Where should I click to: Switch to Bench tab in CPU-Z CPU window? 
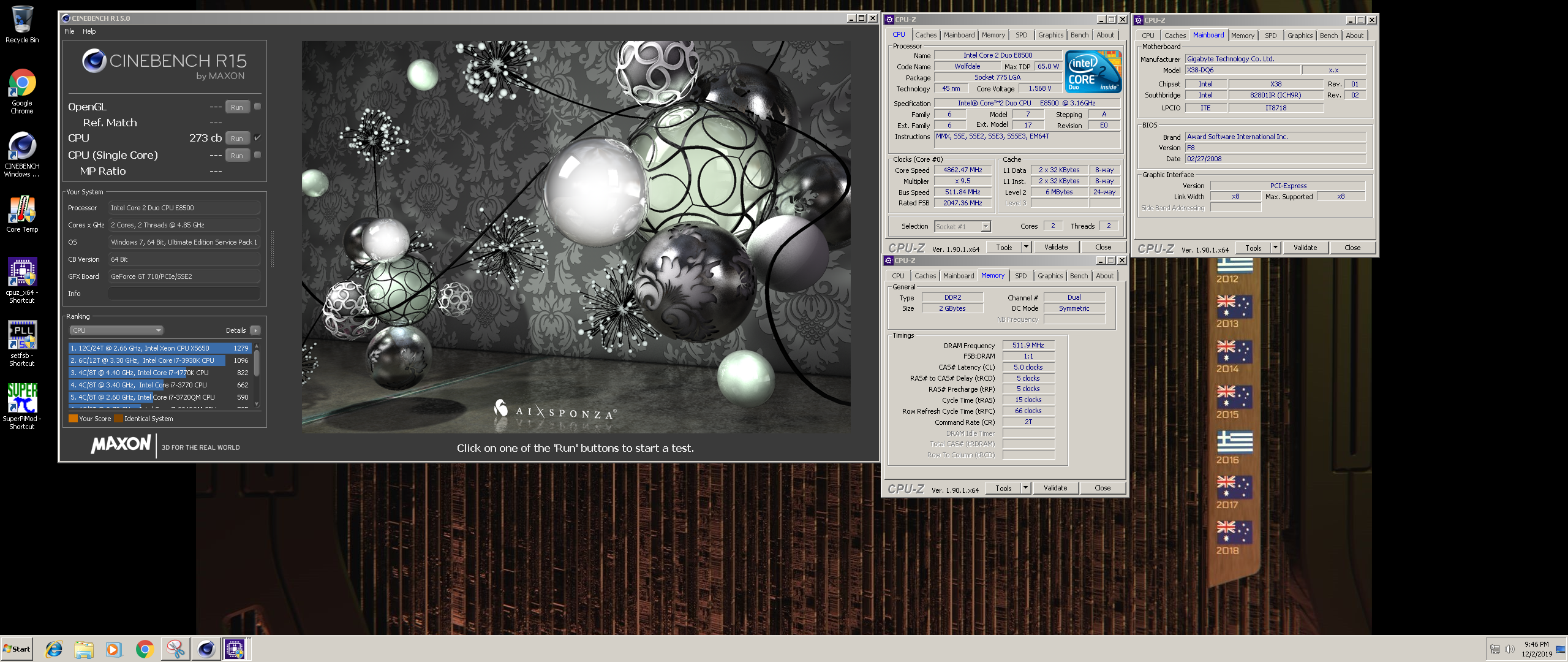pos(1080,36)
